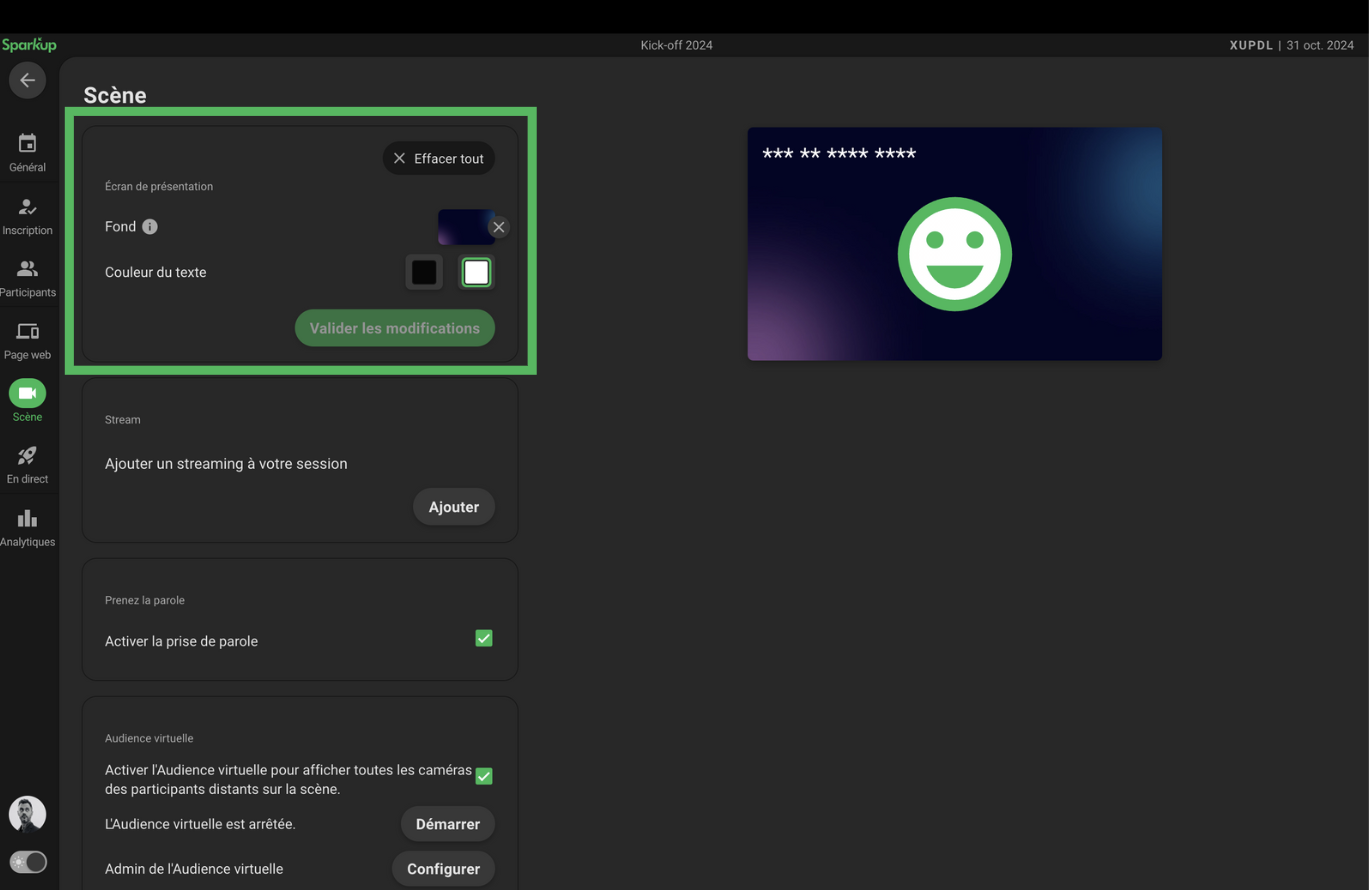This screenshot has width=1370, height=890.
Task: Go to Participants section
Action: [x=27, y=278]
